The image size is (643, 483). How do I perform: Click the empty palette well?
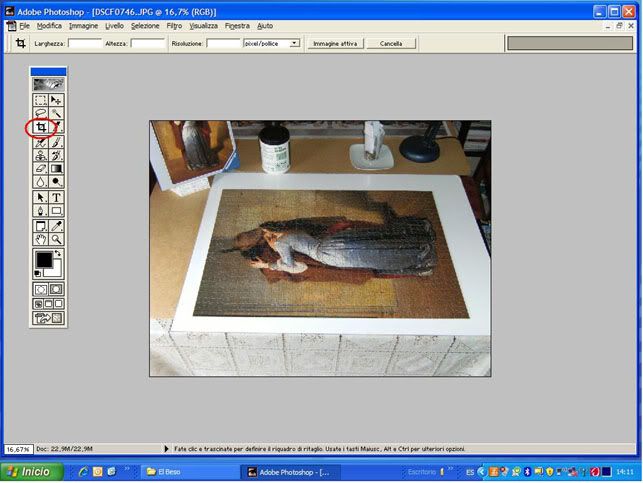tap(570, 43)
